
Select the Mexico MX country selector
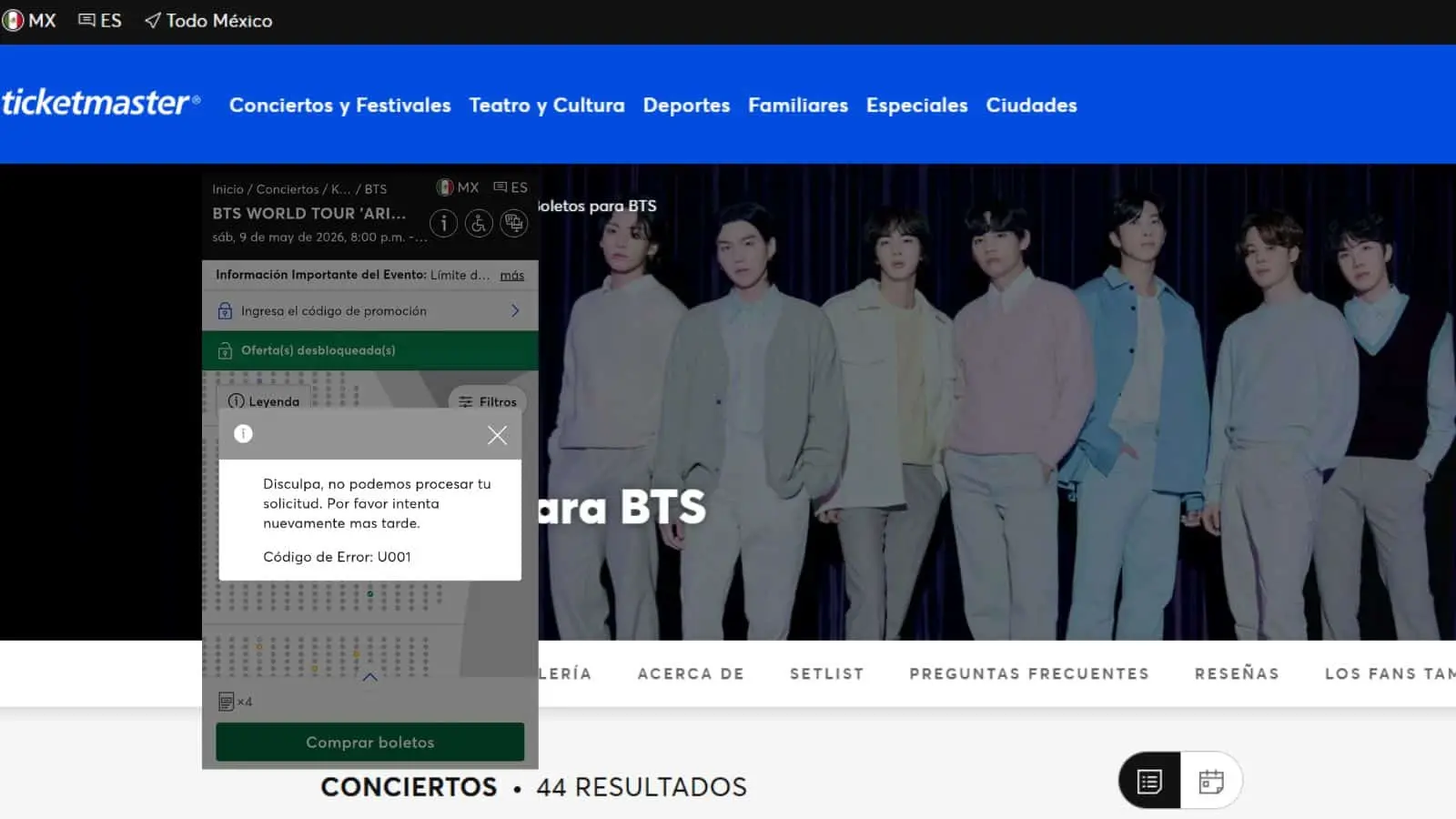(x=29, y=20)
